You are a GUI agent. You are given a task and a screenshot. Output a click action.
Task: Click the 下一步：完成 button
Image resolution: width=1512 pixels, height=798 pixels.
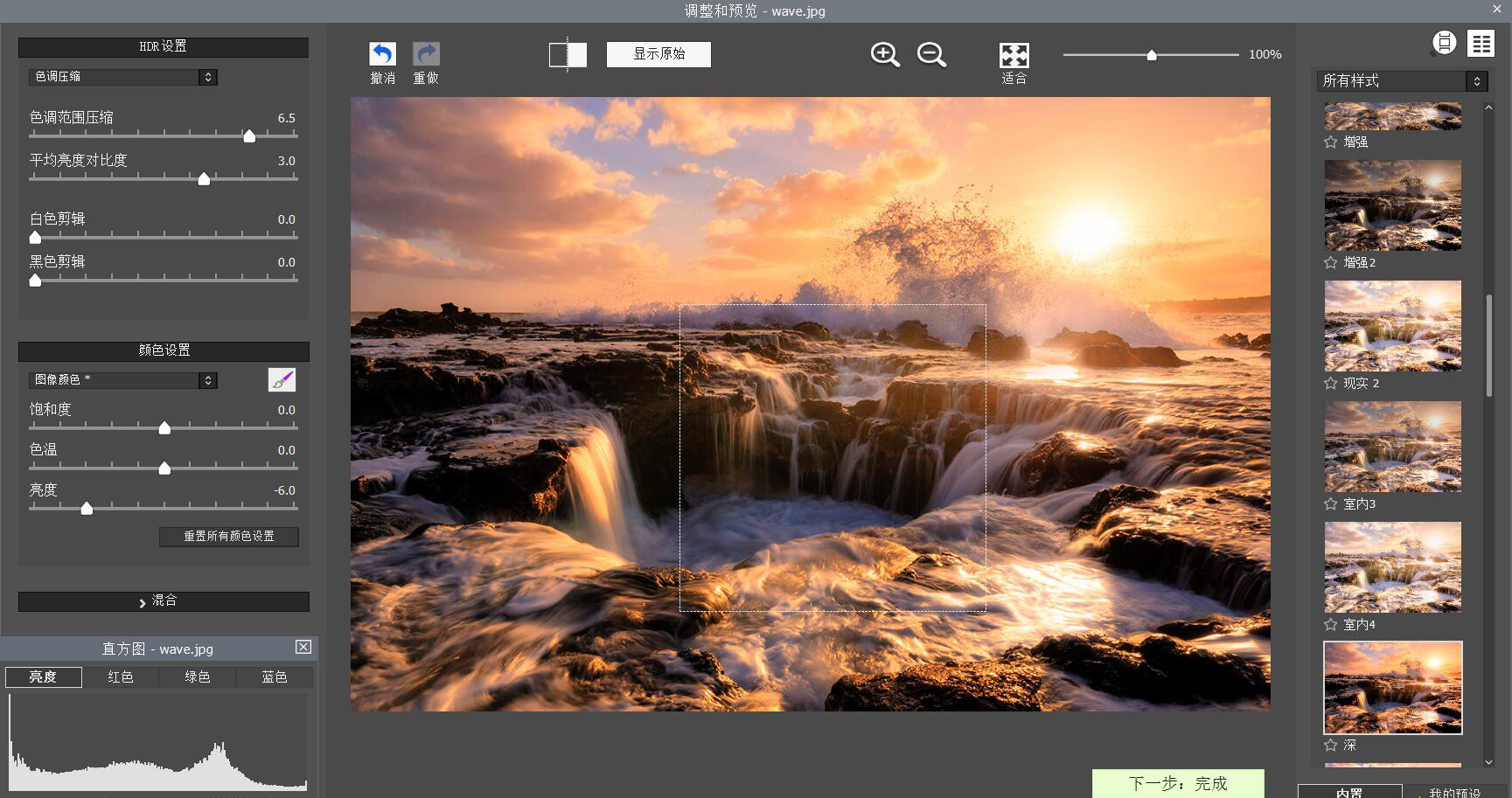tap(1179, 782)
